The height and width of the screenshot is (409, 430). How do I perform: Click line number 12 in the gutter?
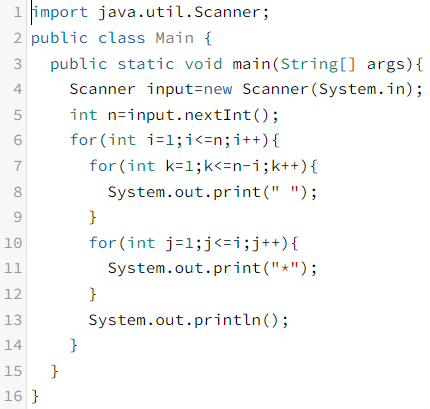[x=13, y=294]
